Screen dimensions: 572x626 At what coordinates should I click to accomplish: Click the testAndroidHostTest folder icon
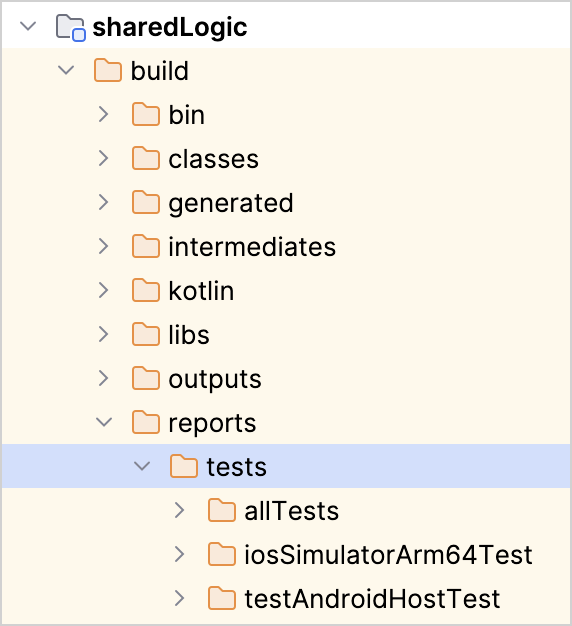(x=222, y=598)
